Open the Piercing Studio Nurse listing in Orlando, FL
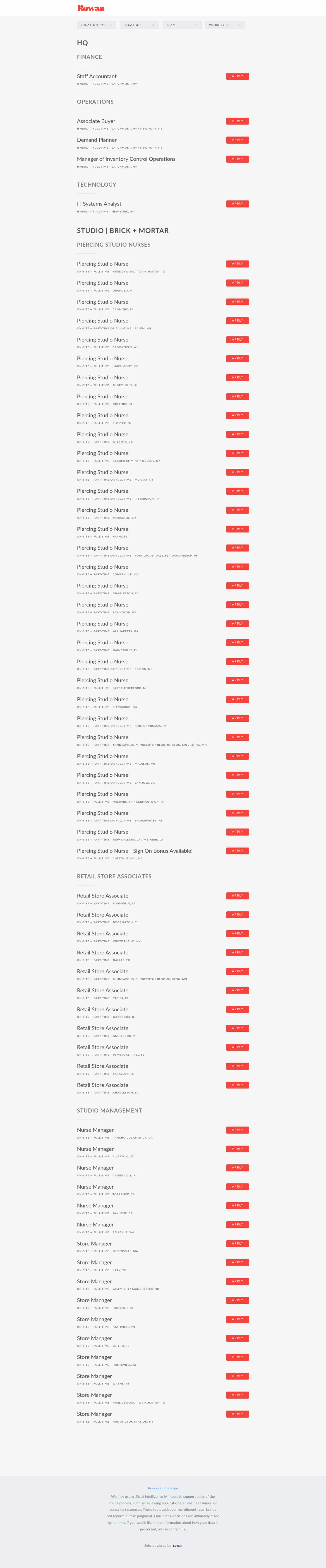Viewport: 326px width, 1568px height. tap(102, 397)
